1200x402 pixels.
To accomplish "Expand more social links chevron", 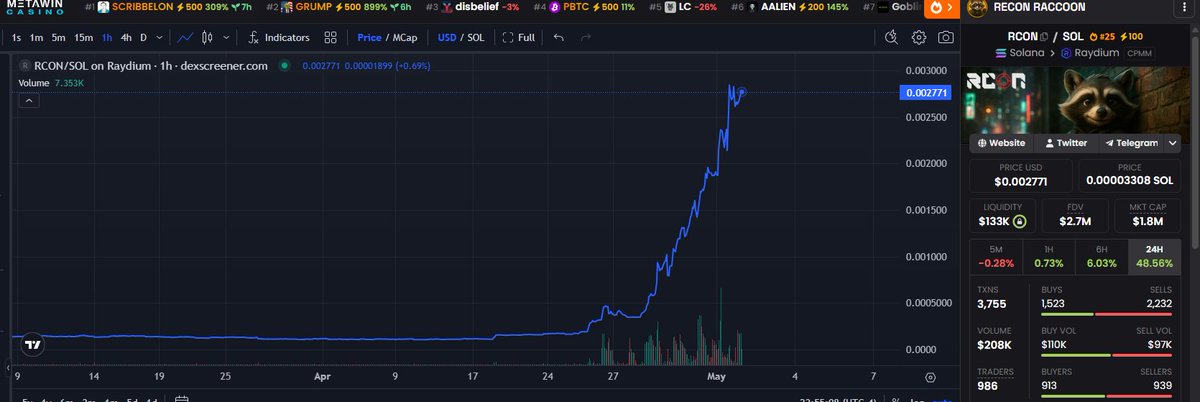I will [1172, 143].
